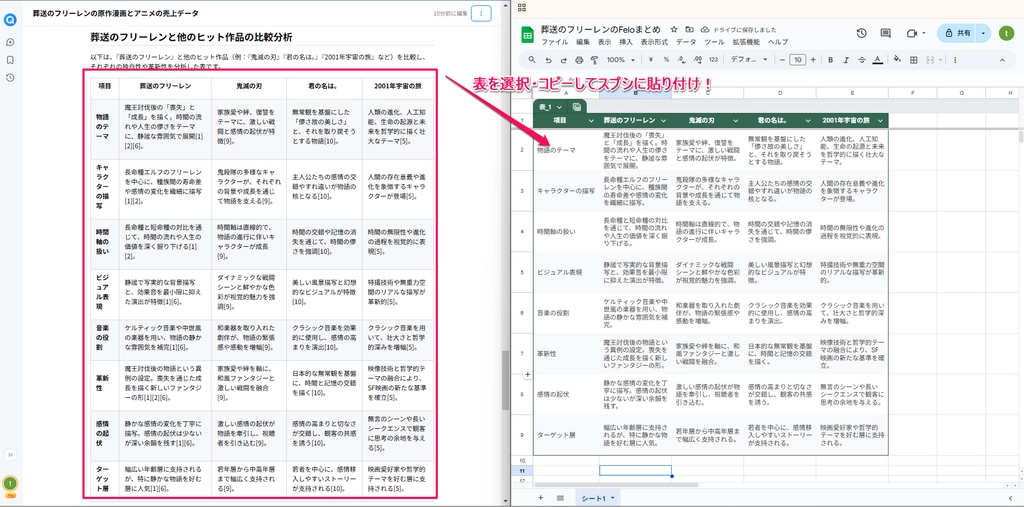Open zoom level 100% dropdown
The image size is (1024, 507).
click(x=621, y=60)
